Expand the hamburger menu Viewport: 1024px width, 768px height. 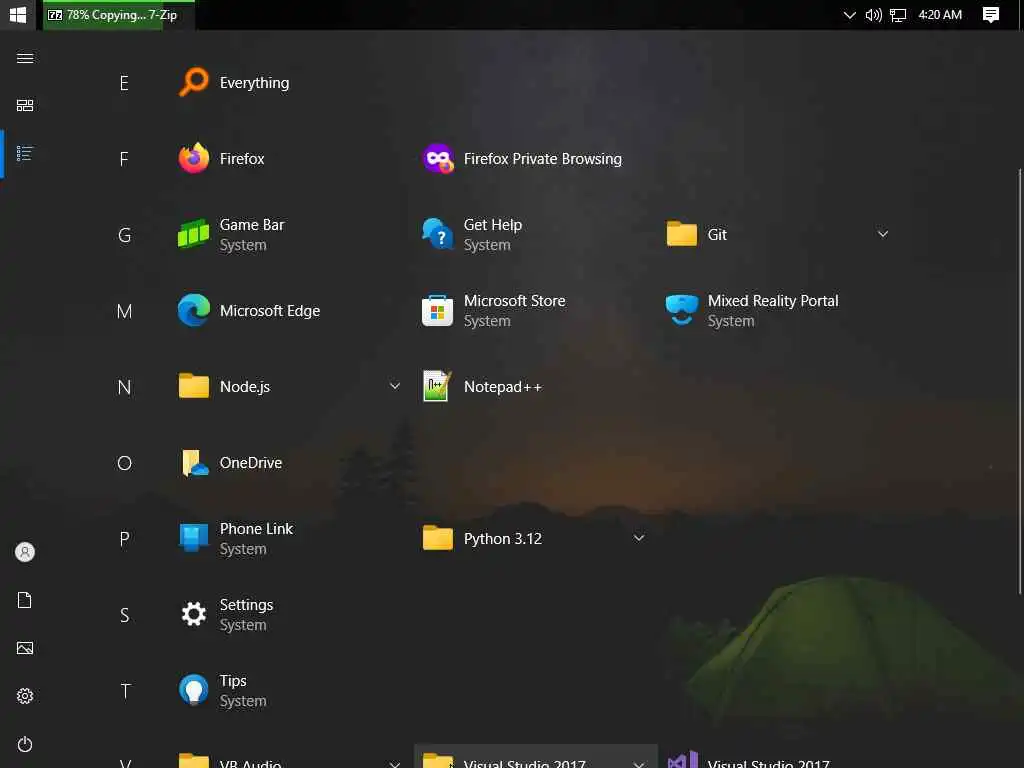click(x=25, y=59)
